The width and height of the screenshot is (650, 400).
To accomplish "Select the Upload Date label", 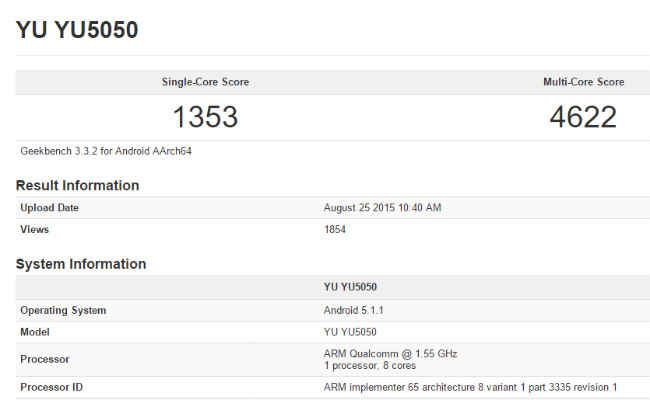I will [49, 208].
